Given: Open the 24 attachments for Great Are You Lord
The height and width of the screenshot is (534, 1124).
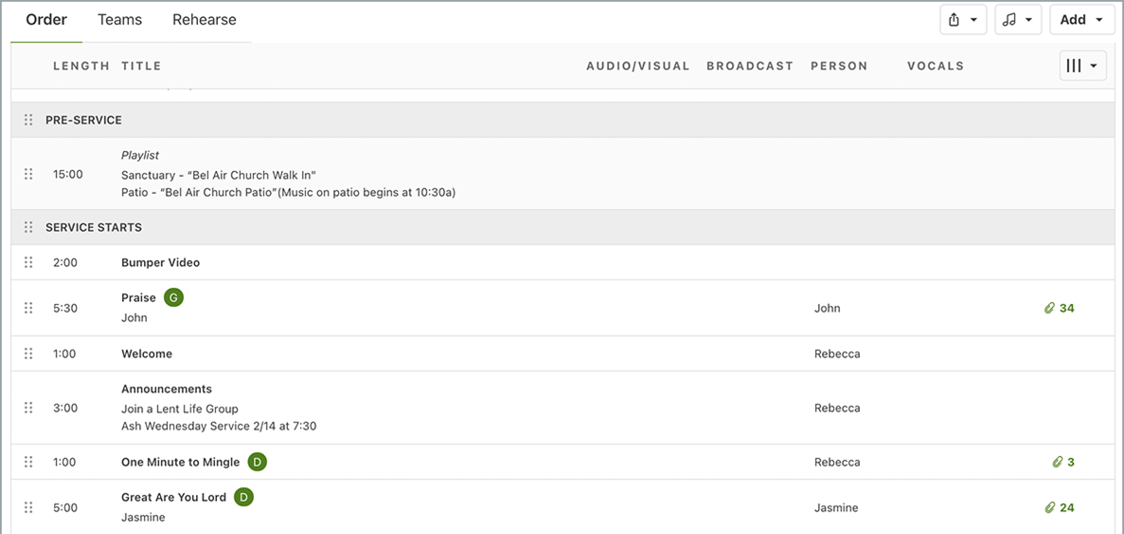Looking at the screenshot, I should (x=1059, y=508).
